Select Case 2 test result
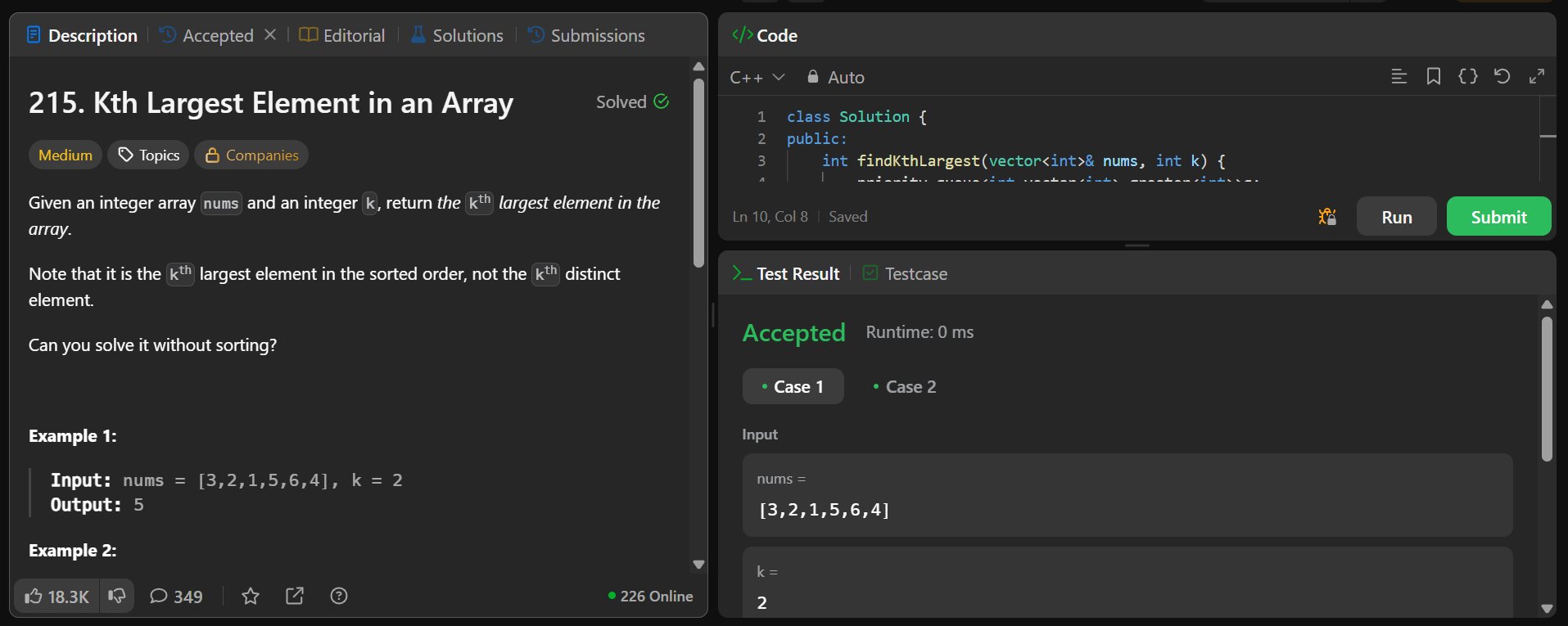Viewport: 1568px width, 626px height. point(905,387)
